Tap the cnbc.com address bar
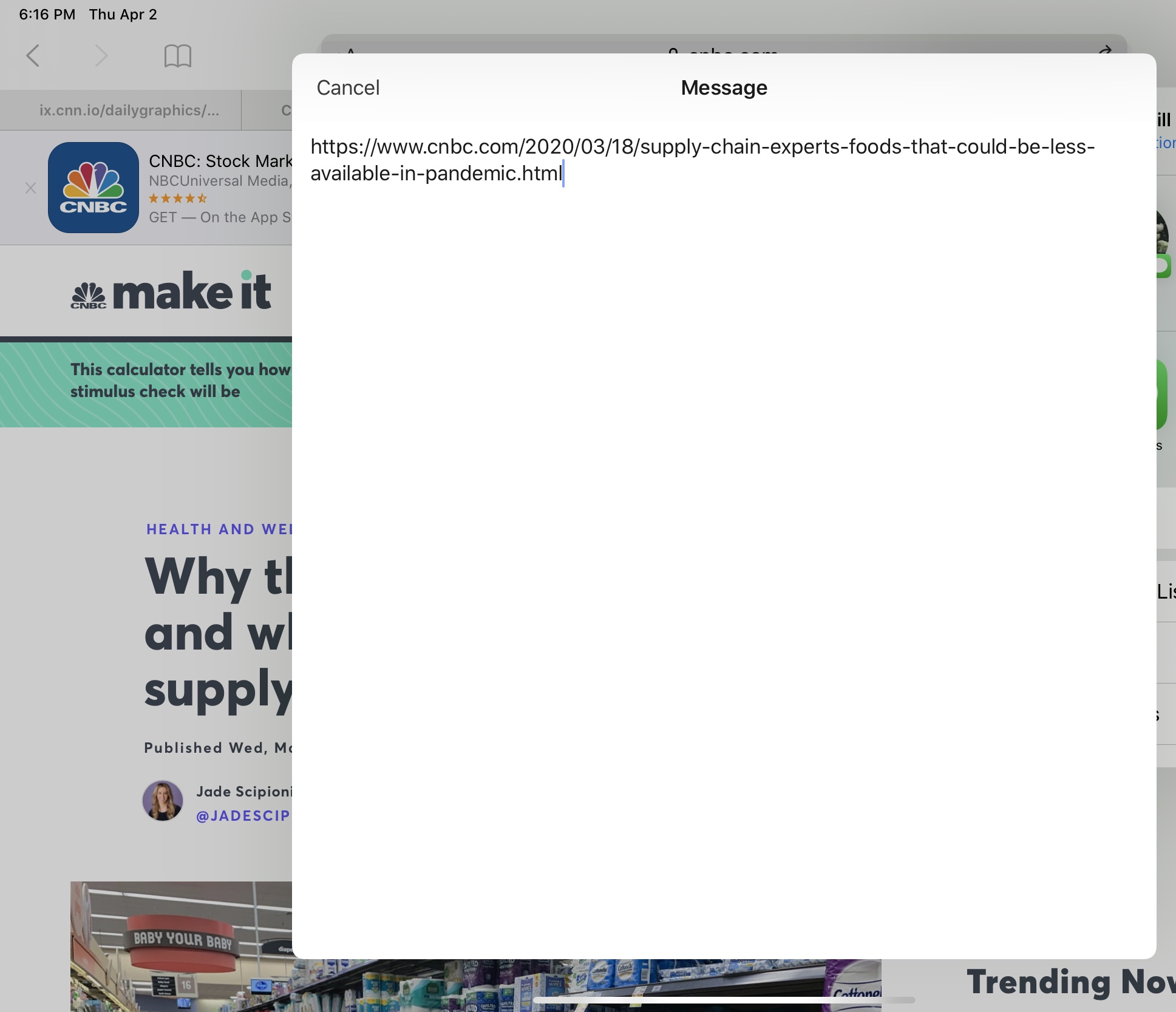Viewport: 1176px width, 1012px height. tap(722, 53)
